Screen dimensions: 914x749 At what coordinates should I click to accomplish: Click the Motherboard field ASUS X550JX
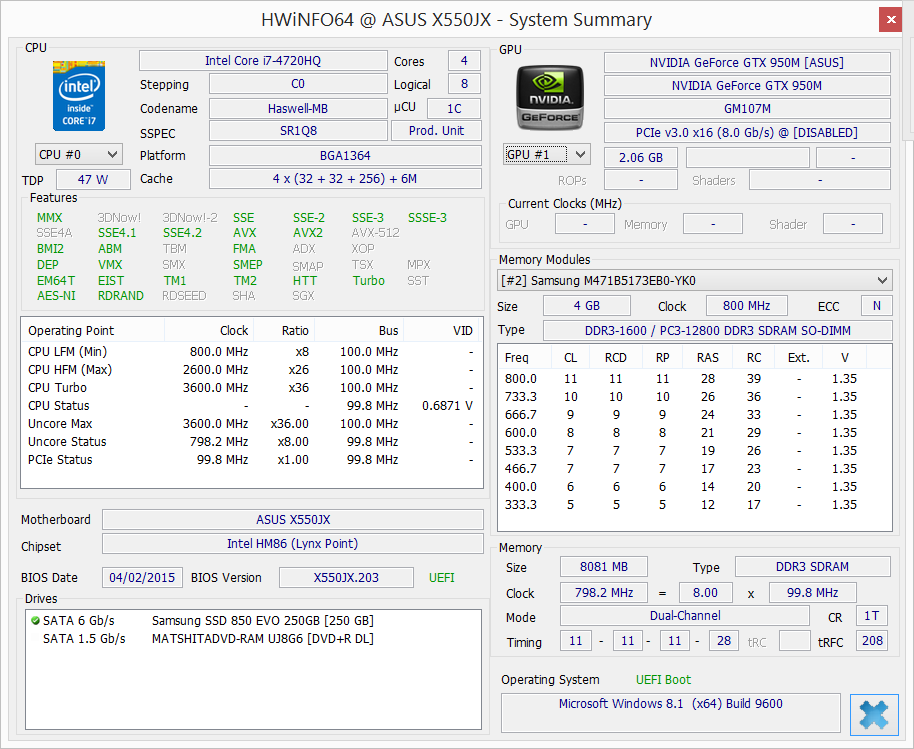(x=293, y=519)
